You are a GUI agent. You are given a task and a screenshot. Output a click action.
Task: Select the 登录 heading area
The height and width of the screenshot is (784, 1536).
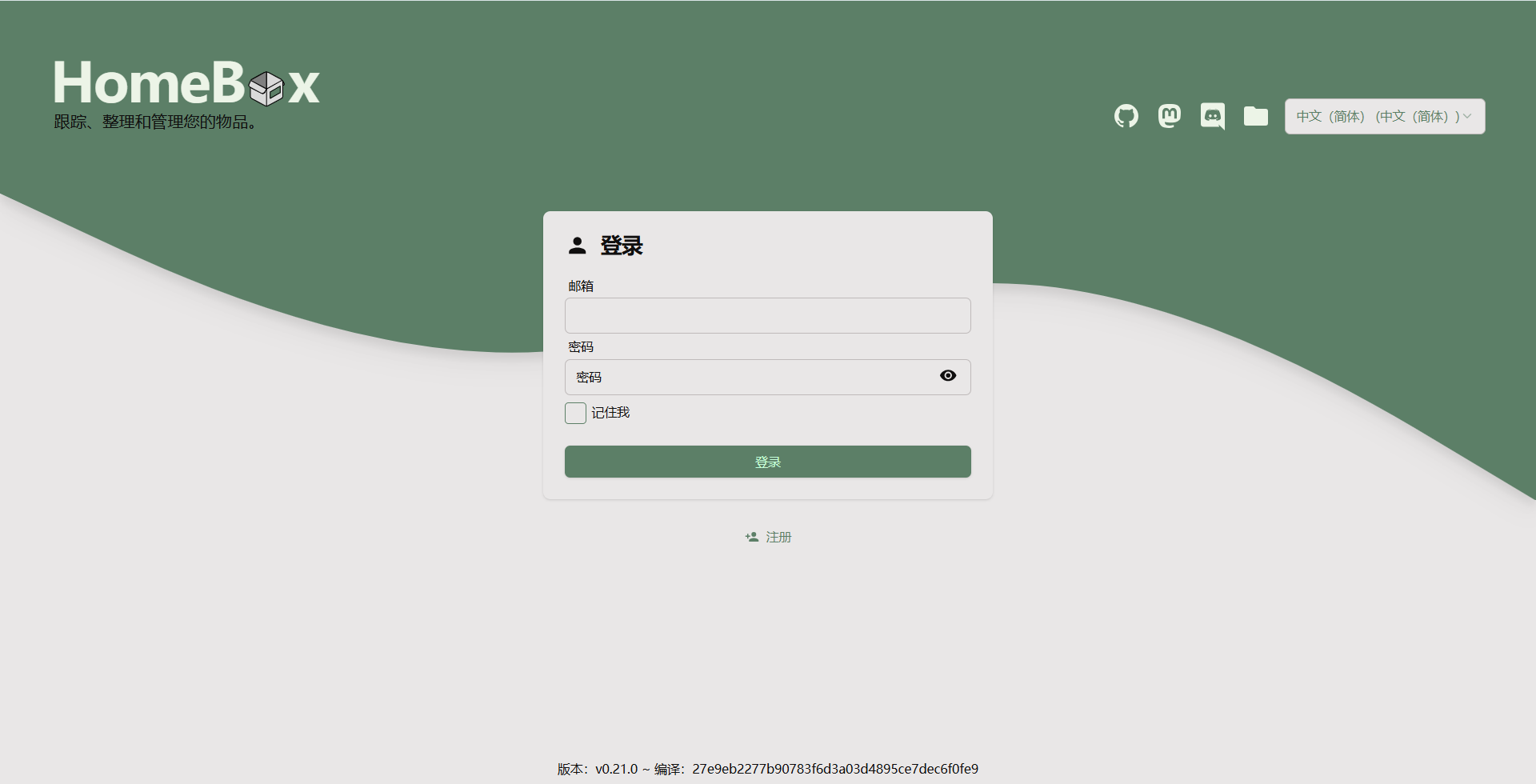tap(622, 246)
